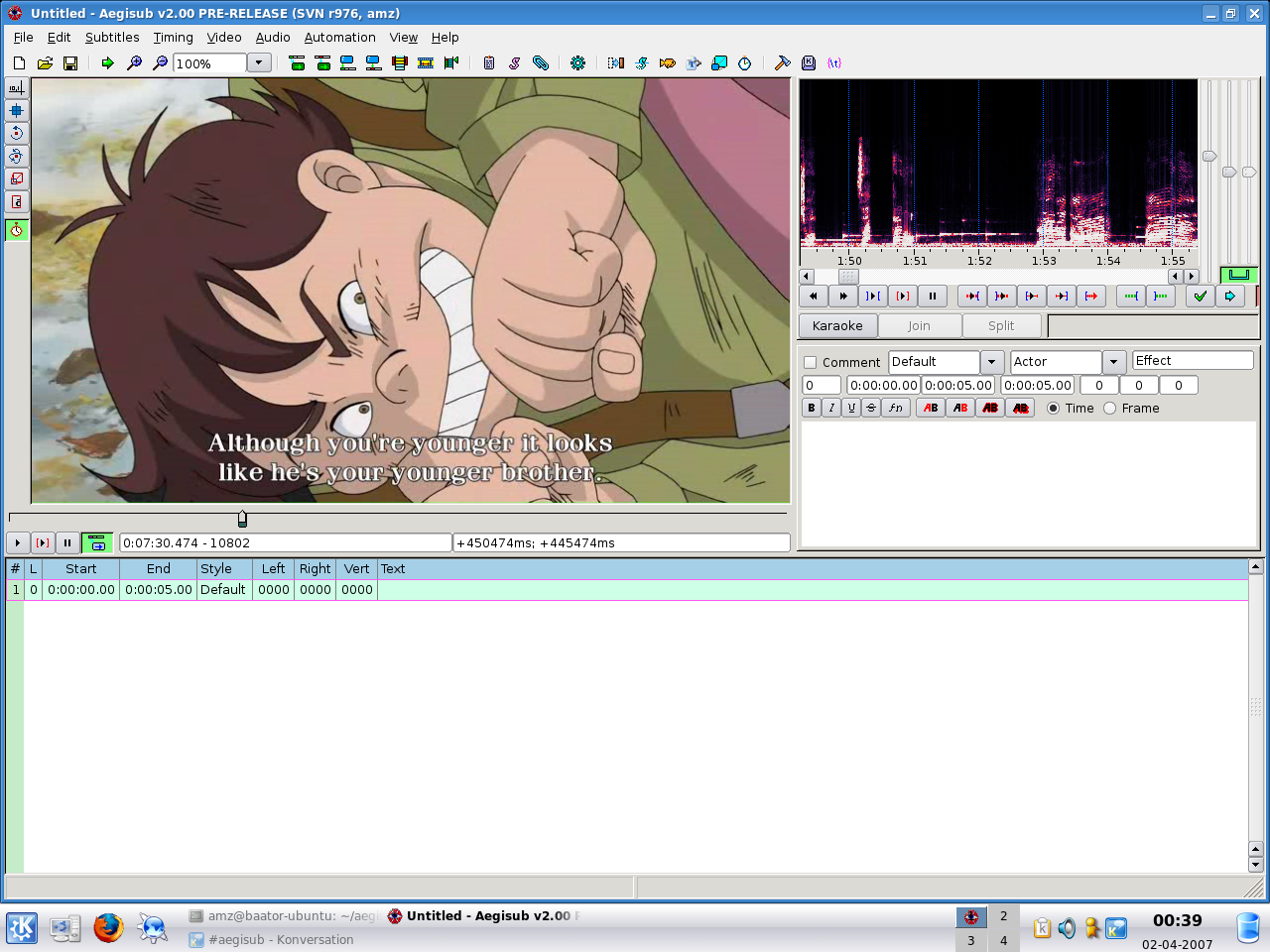Go to next audio line
Image resolution: width=1270 pixels, height=952 pixels.
click(x=843, y=296)
